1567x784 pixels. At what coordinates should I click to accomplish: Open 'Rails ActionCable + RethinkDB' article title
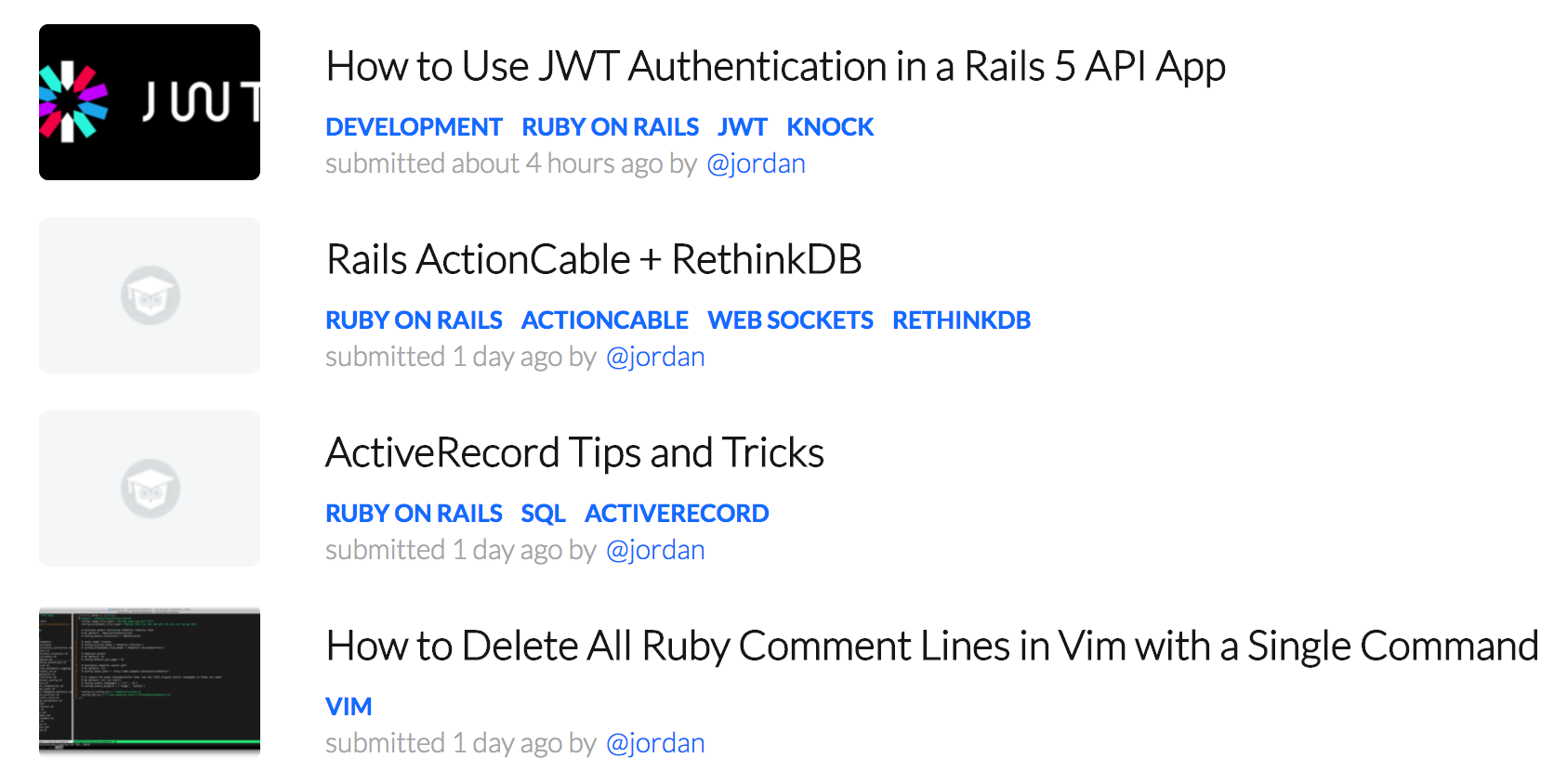point(594,260)
